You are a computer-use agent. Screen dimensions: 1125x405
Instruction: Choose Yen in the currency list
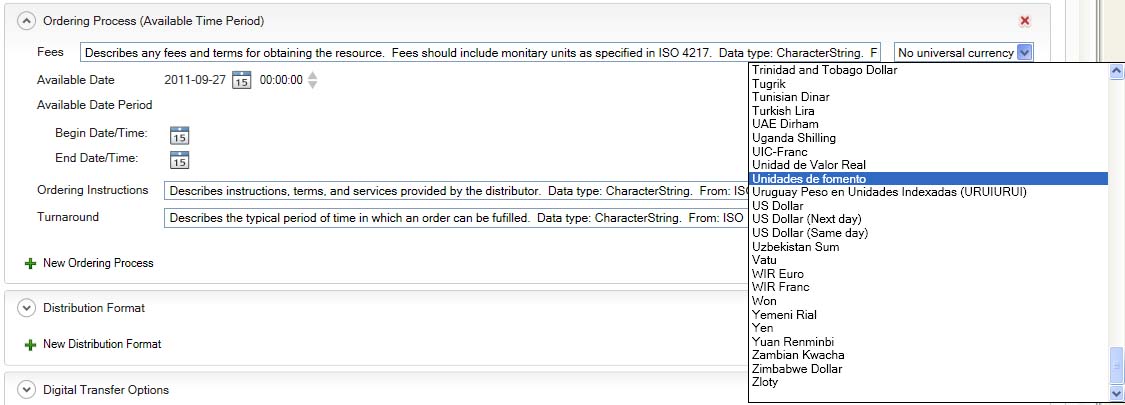(x=762, y=328)
